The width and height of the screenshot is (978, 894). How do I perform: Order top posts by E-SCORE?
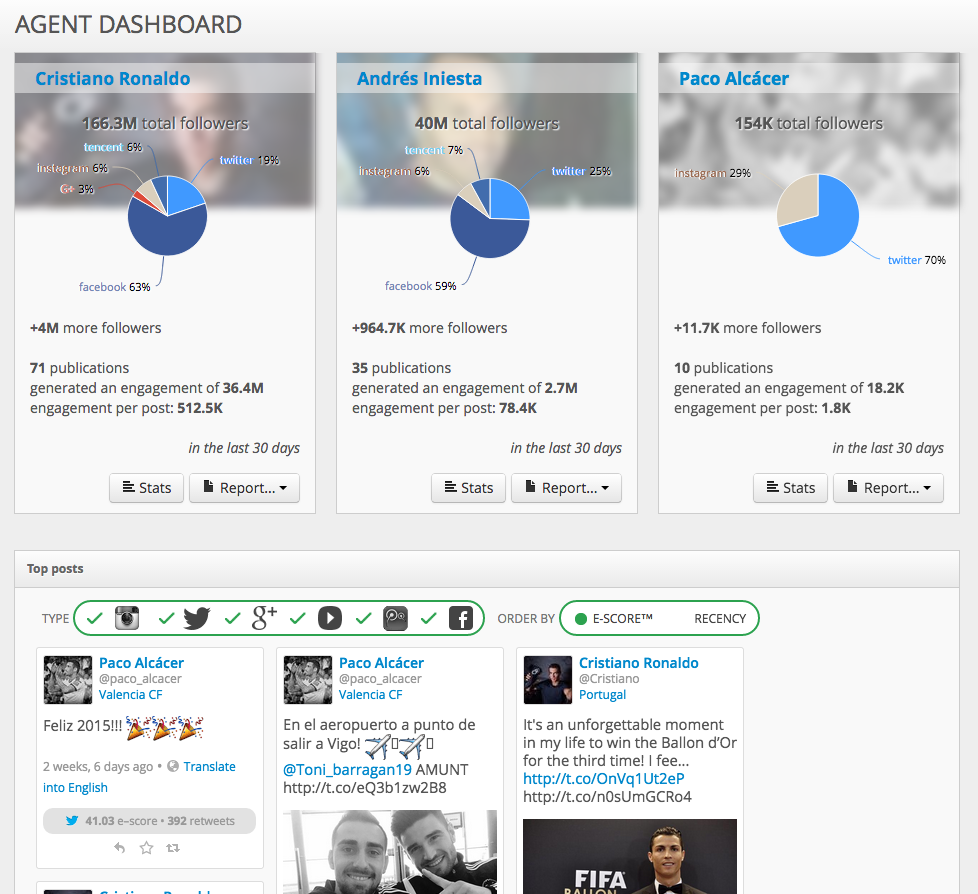click(x=614, y=618)
